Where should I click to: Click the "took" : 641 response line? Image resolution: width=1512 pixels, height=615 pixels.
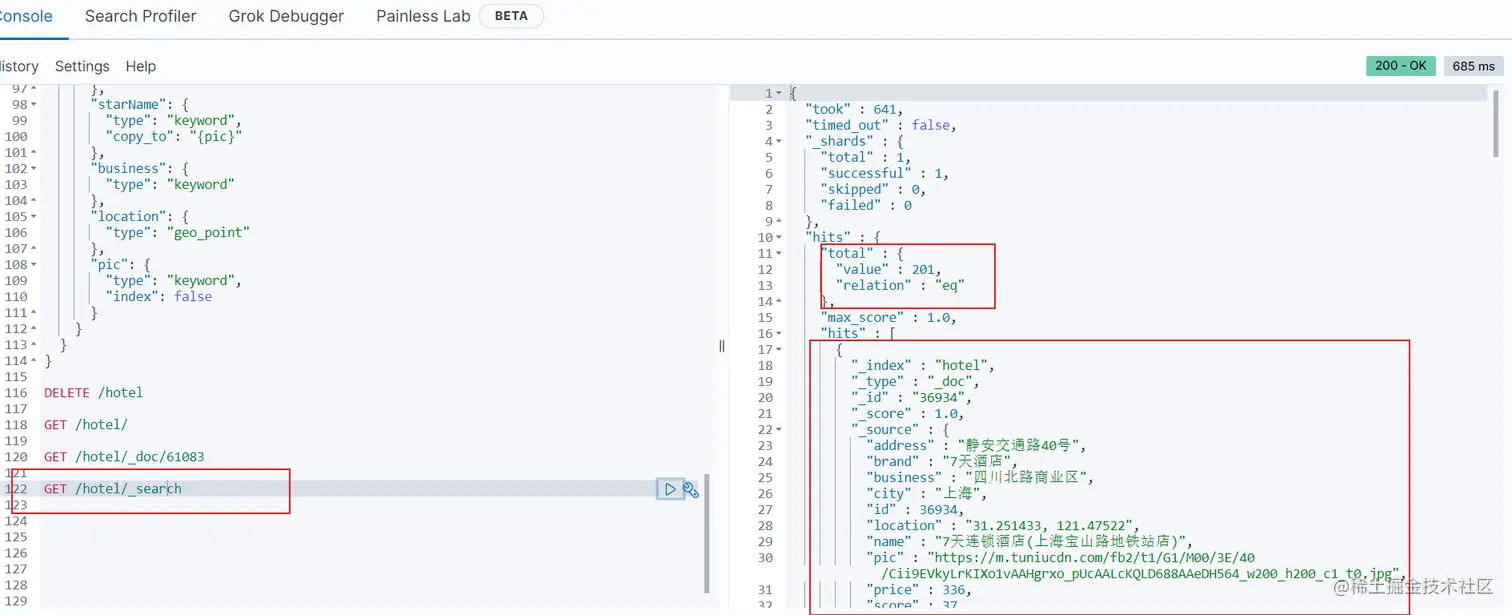point(853,109)
